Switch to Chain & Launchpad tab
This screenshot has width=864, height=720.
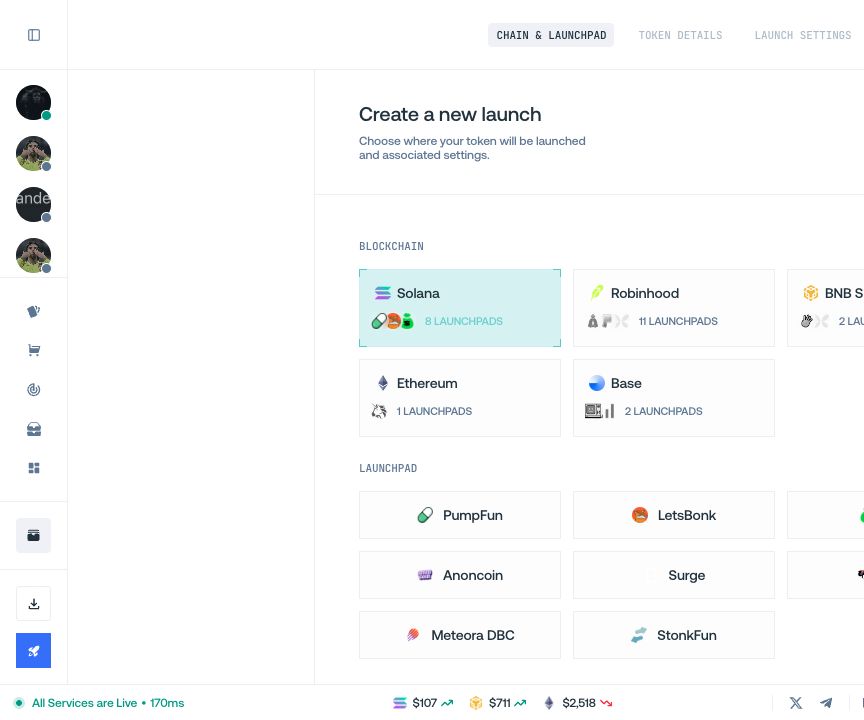(x=551, y=35)
